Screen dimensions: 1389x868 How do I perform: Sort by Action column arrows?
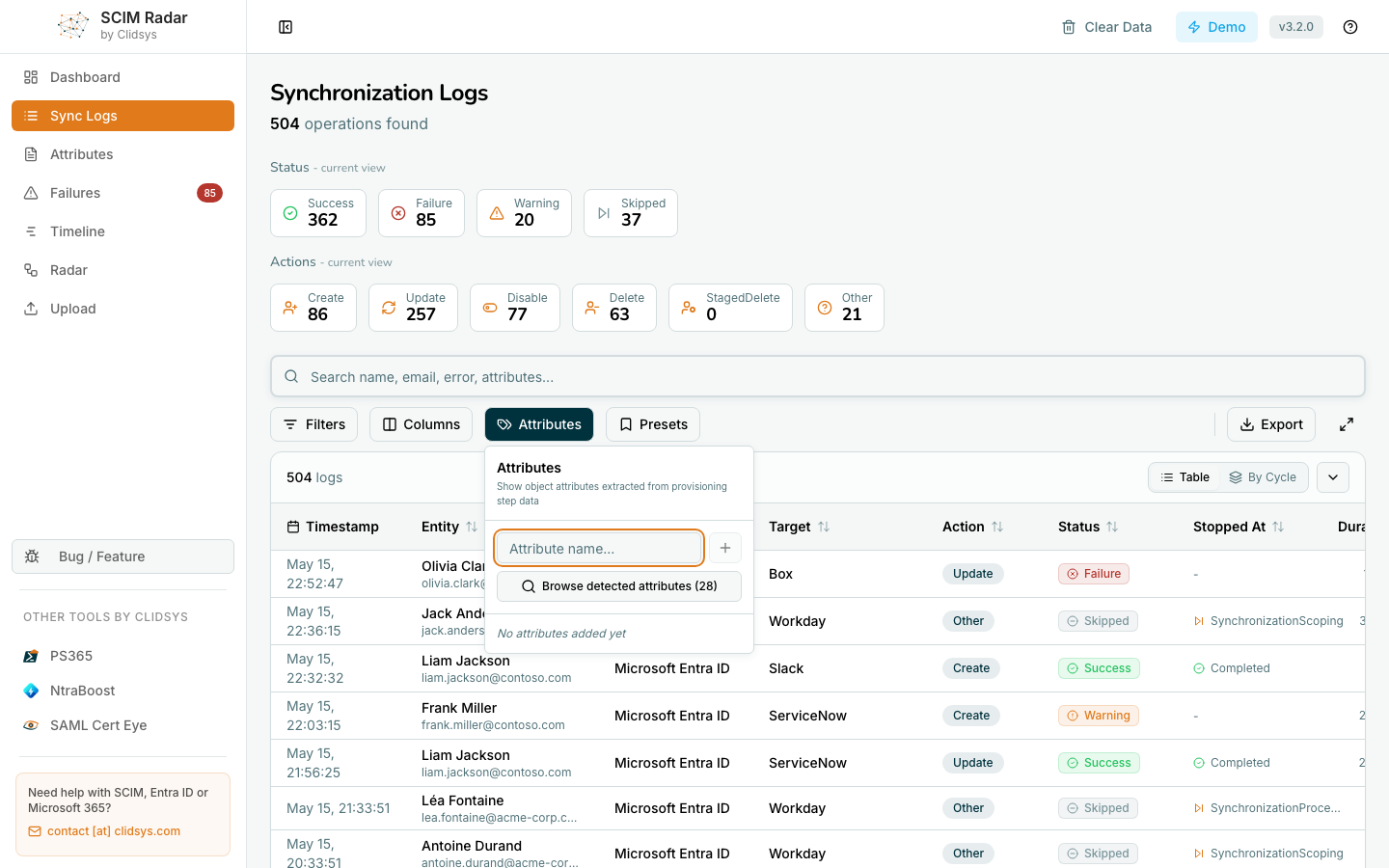click(x=997, y=527)
